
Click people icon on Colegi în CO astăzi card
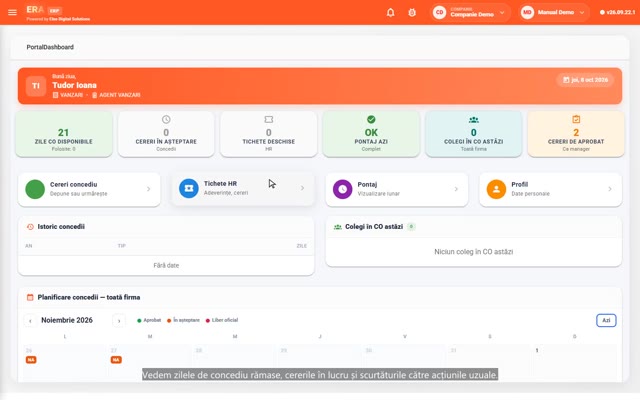[x=473, y=120]
